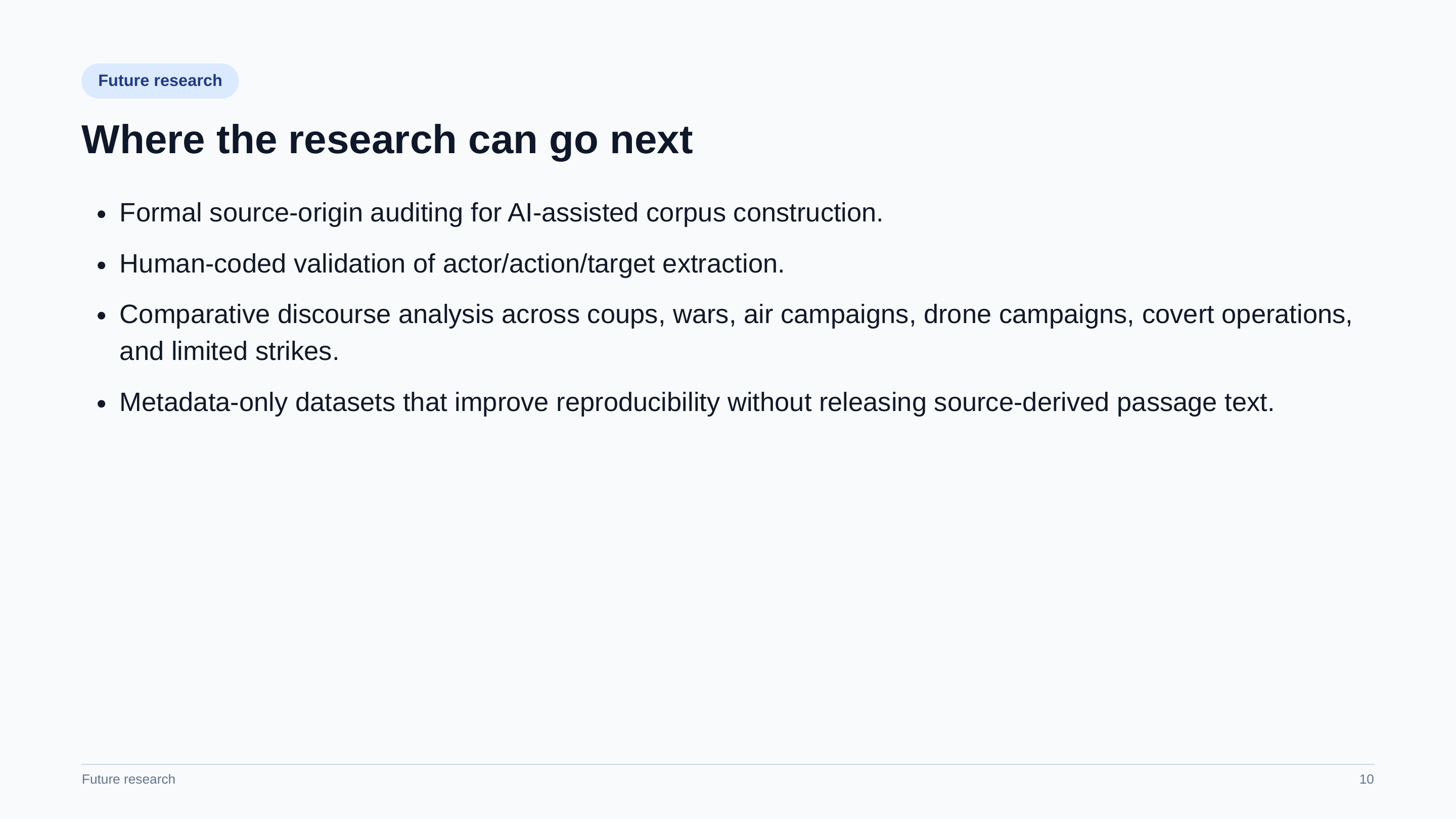Click the bullet dot before Formal source-origin

[x=102, y=214]
